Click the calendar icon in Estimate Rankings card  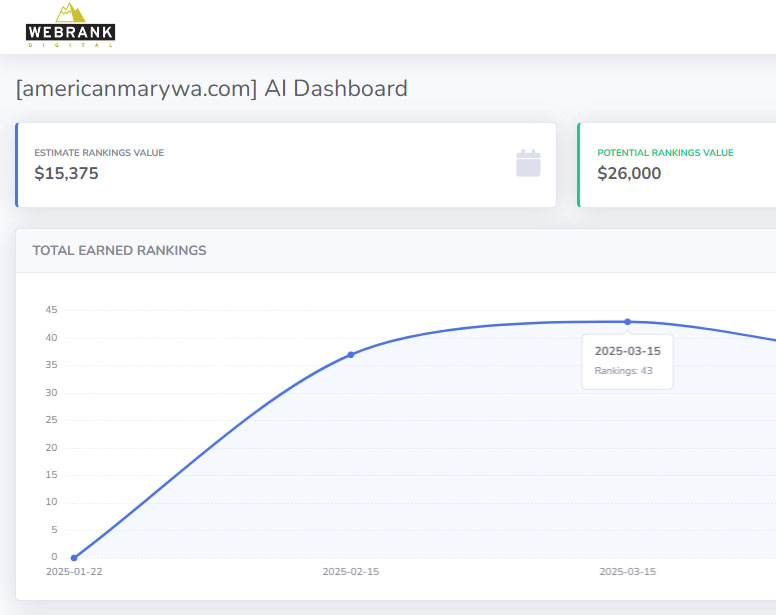(528, 163)
